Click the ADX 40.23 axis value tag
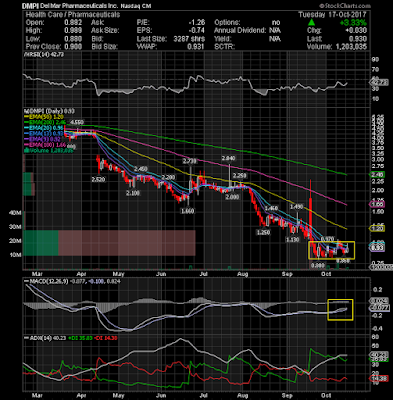 [x=379, y=355]
